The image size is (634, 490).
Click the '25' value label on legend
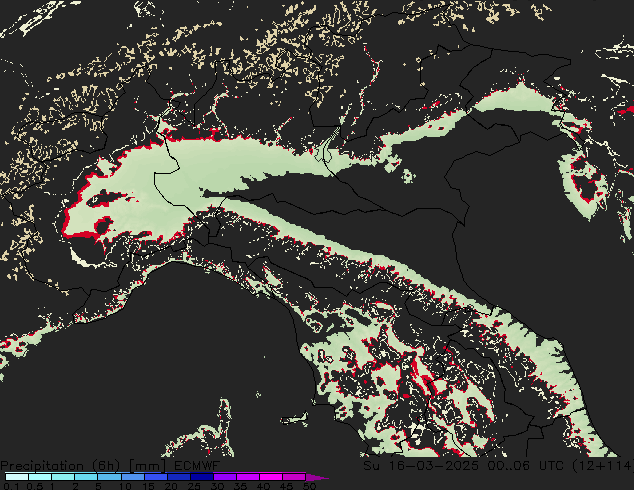(x=194, y=486)
